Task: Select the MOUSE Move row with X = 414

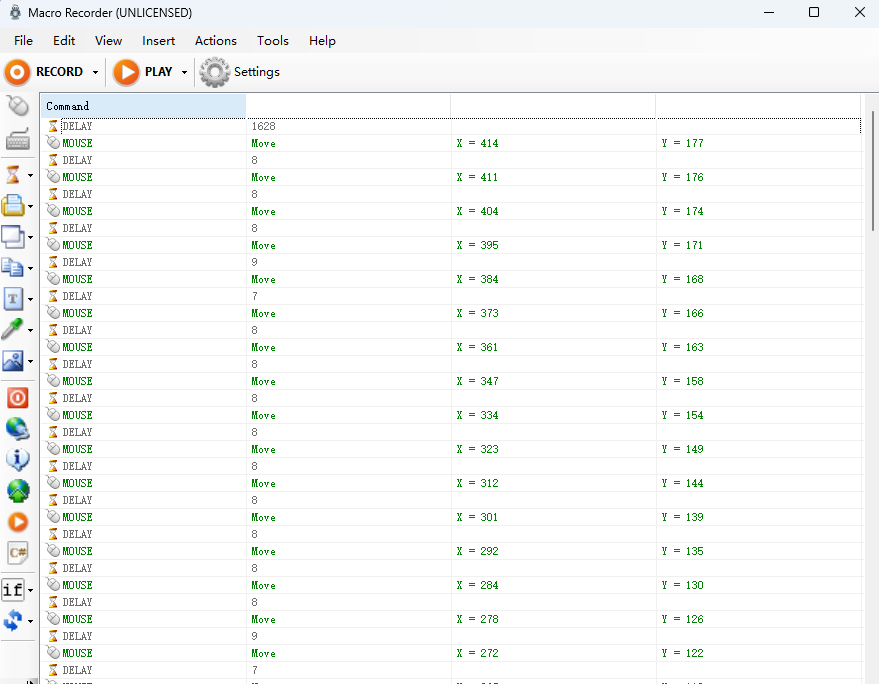Action: pyautogui.click(x=450, y=143)
